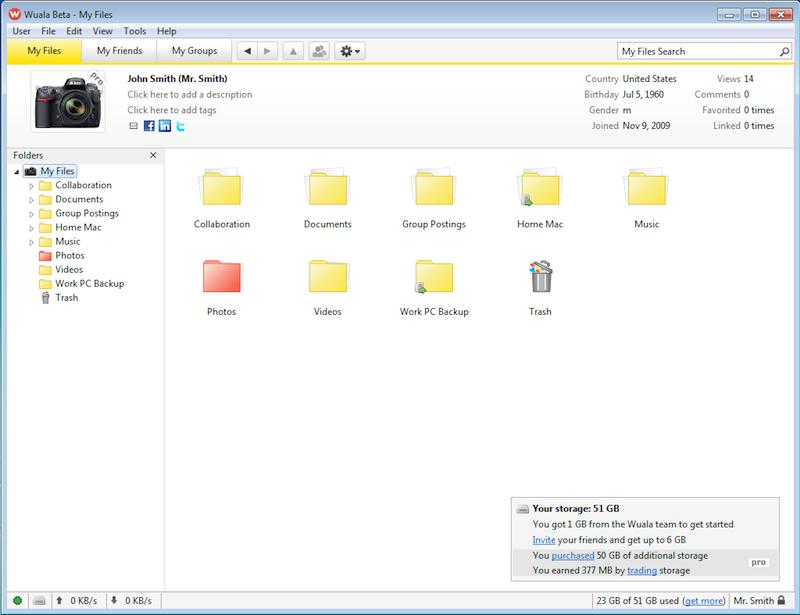The height and width of the screenshot is (615, 800).
Task: Open the Tools menu
Action: pos(135,31)
